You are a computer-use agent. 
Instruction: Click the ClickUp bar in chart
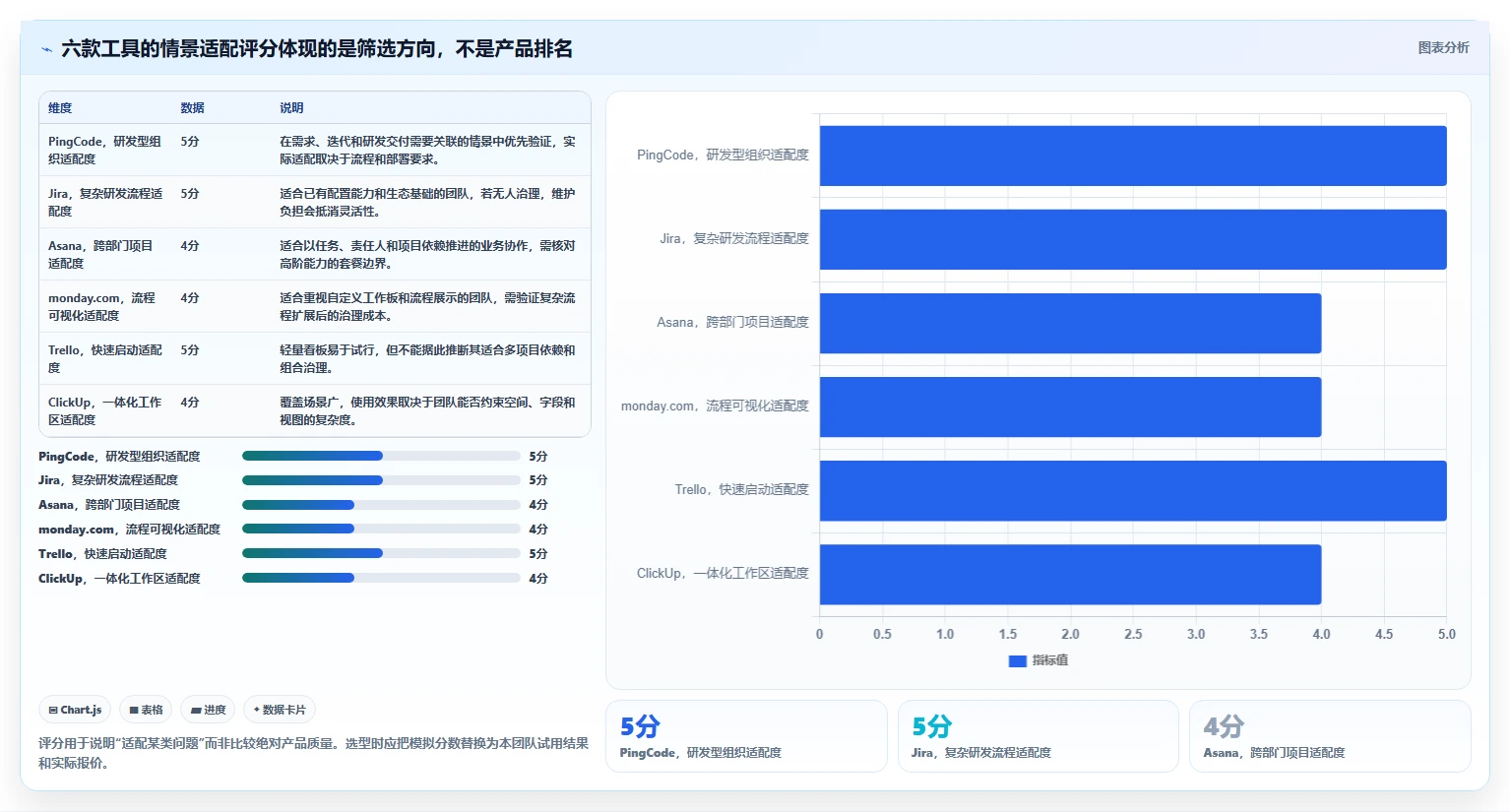point(1070,574)
